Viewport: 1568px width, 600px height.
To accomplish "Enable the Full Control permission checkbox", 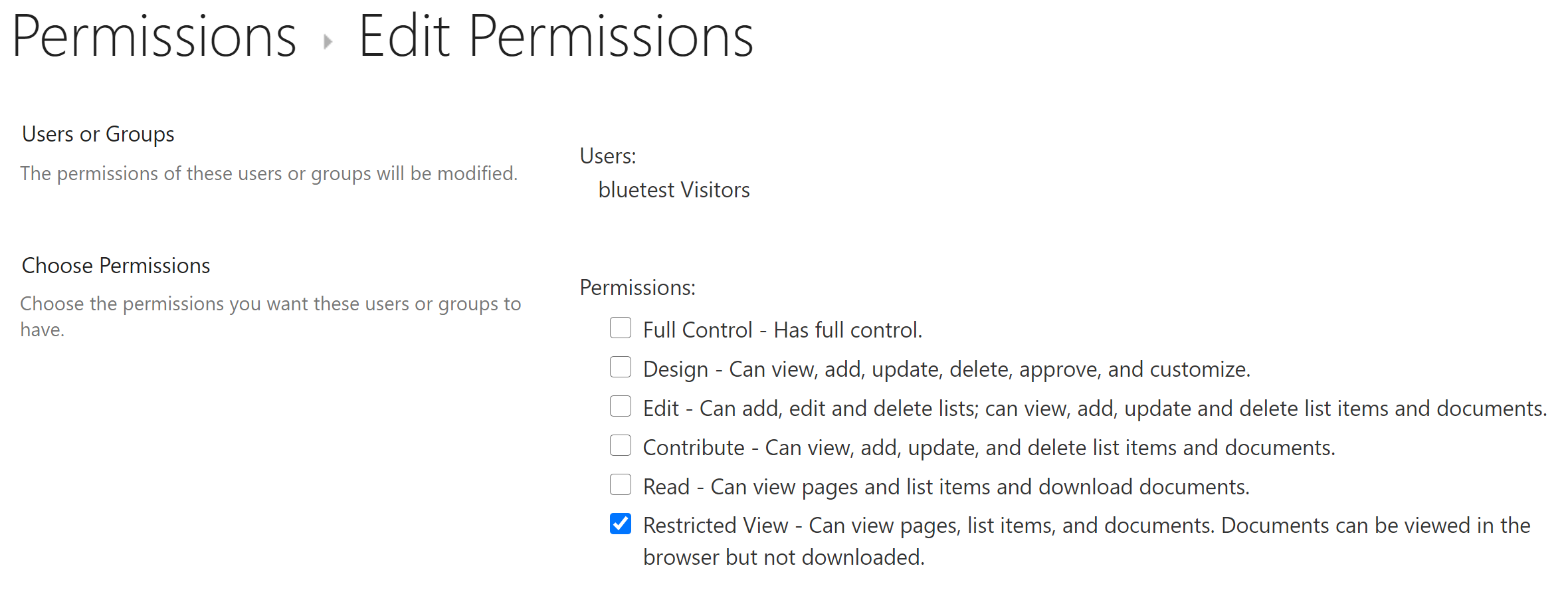I will coord(620,328).
